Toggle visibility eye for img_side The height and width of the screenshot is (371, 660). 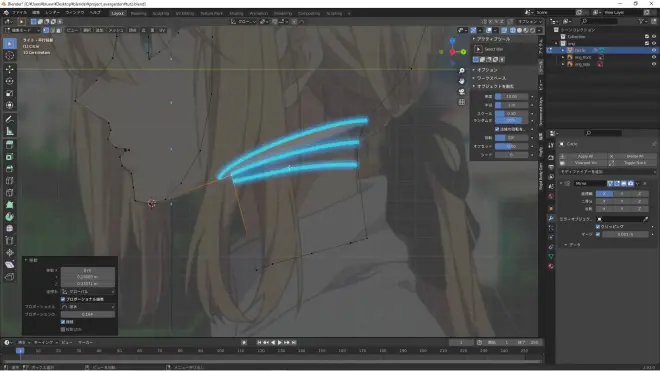click(x=654, y=64)
